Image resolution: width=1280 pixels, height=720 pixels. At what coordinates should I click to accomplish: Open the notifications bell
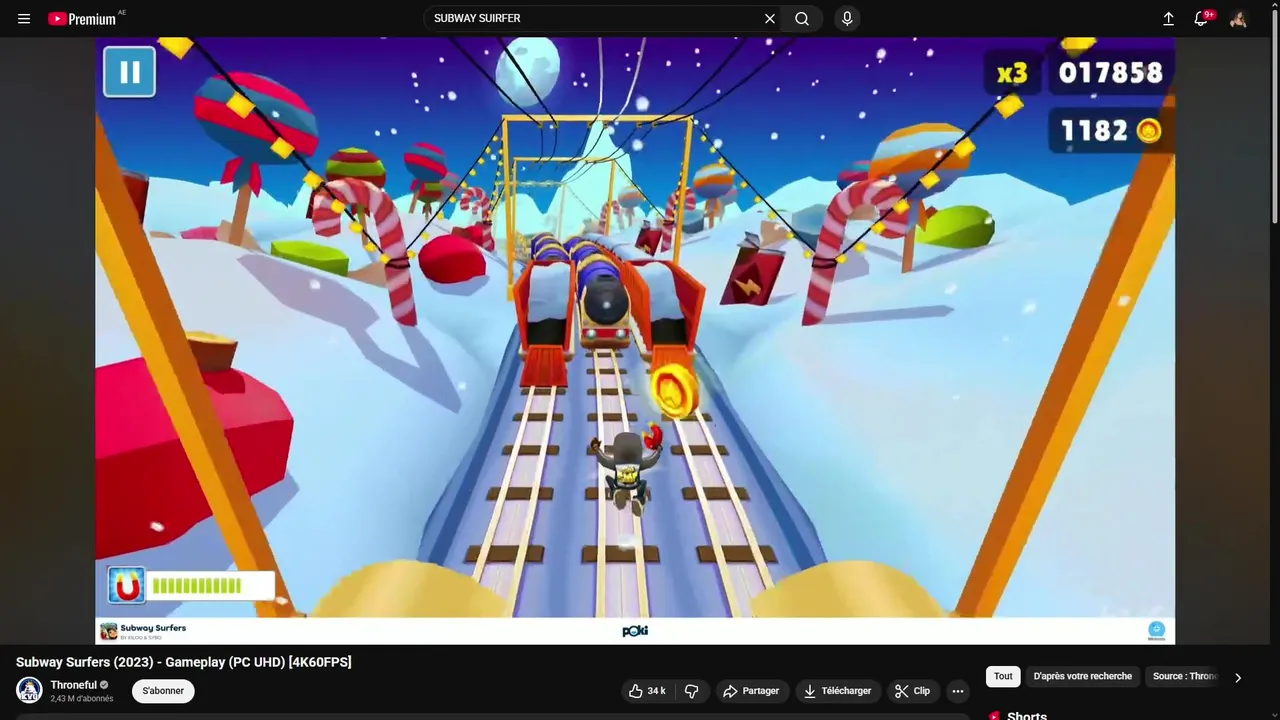pyautogui.click(x=1203, y=18)
